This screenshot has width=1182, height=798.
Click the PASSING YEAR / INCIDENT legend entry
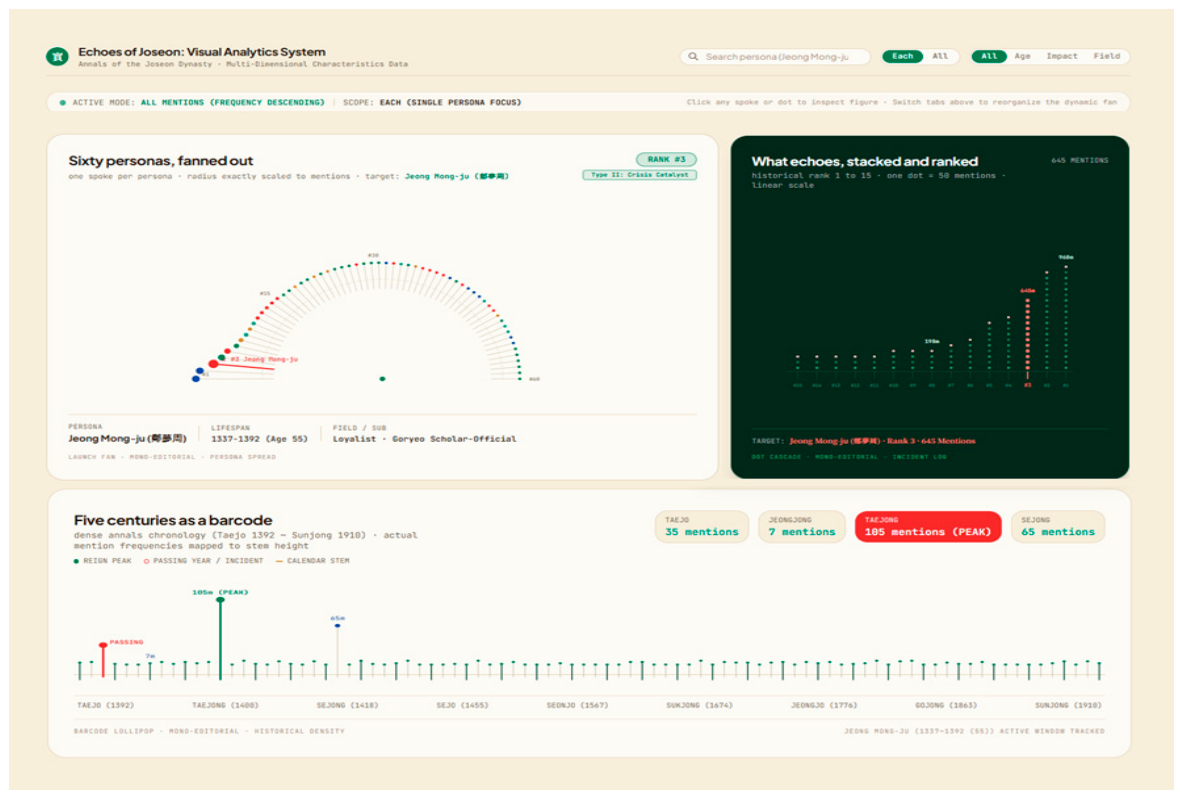(204, 561)
